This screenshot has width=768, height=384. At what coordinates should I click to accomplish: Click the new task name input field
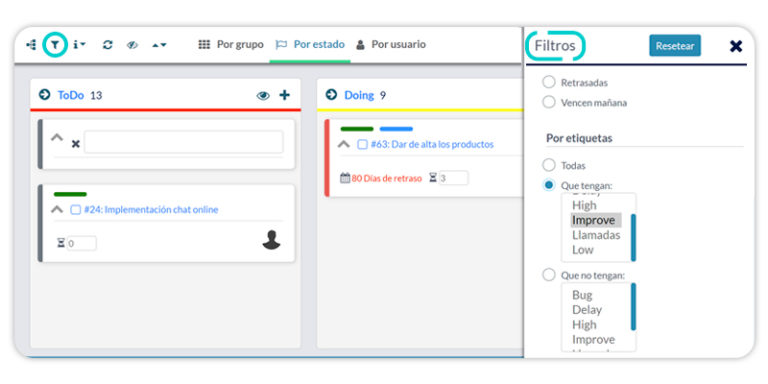184,142
